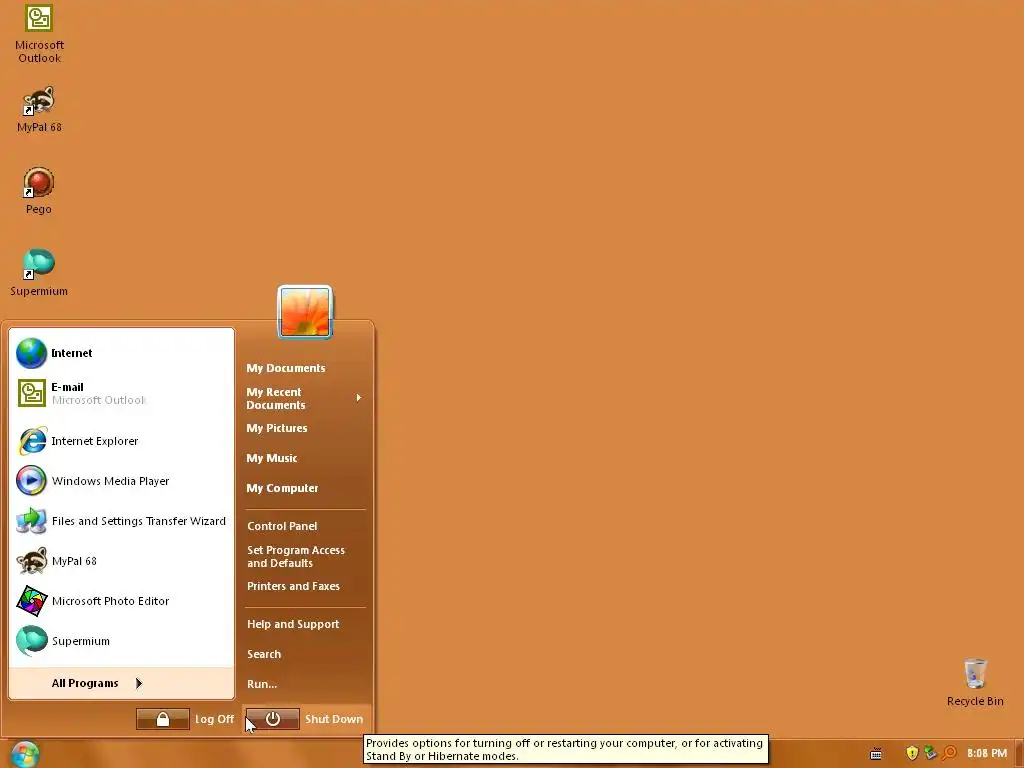Click the keyboard icon in system tray
The width and height of the screenshot is (1024, 768).
click(876, 754)
